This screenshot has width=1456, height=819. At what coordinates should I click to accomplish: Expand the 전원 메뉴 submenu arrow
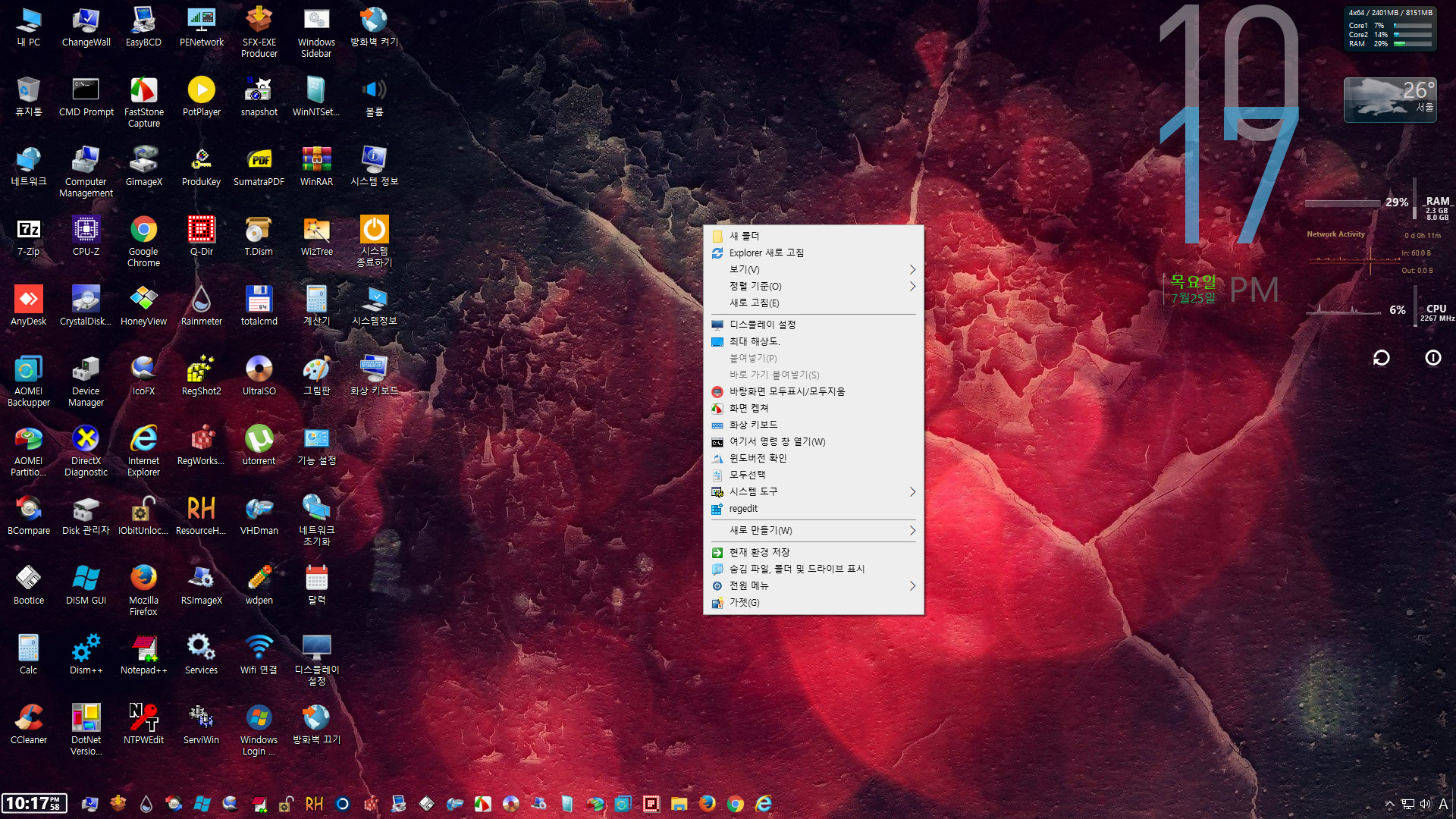tap(912, 586)
